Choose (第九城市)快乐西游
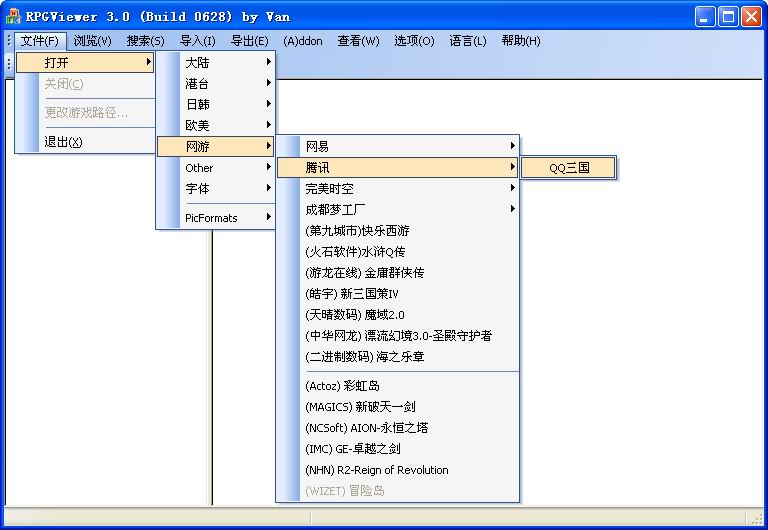The image size is (768, 530). click(397, 231)
